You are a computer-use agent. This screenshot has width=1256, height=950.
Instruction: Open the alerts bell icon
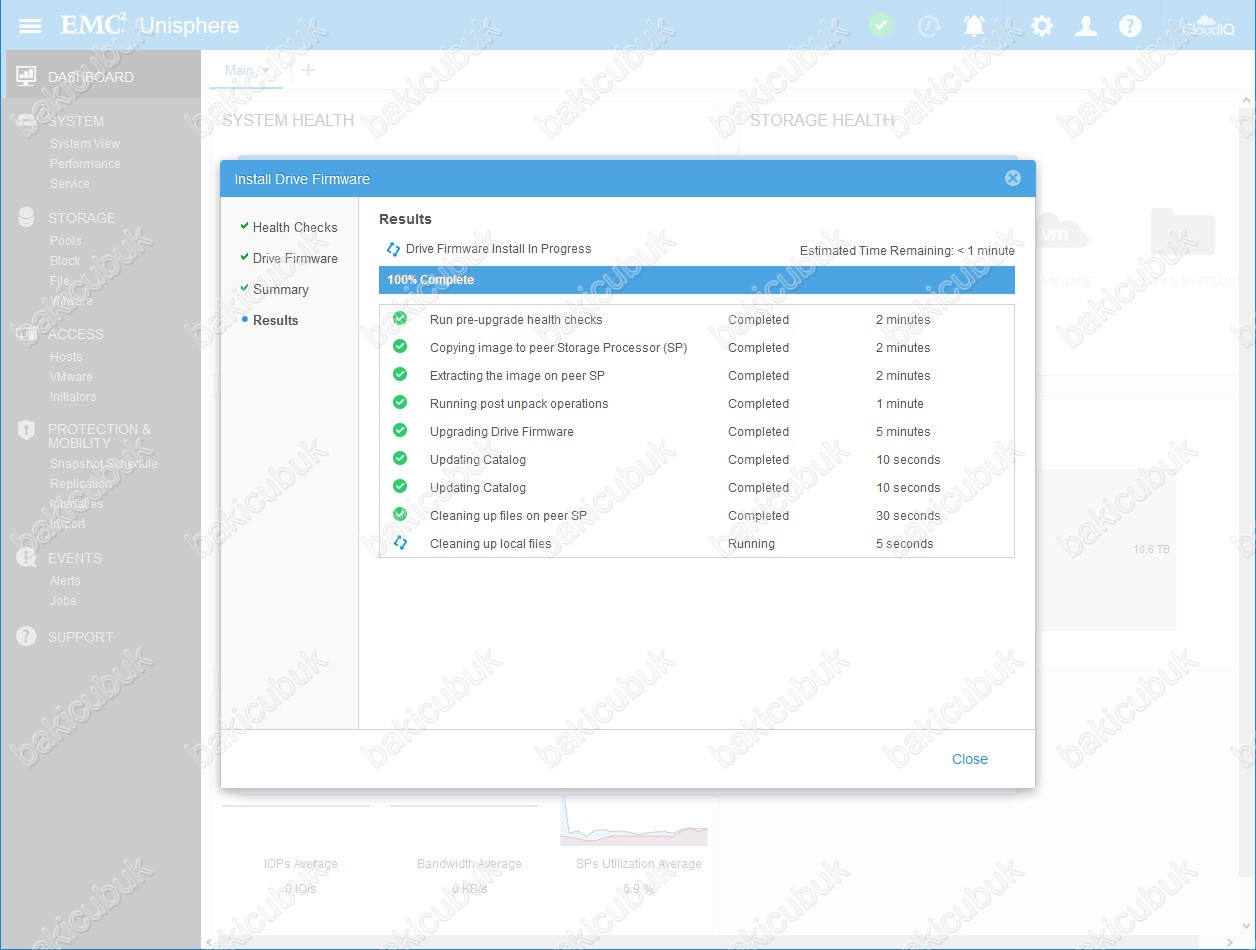[x=974, y=26]
